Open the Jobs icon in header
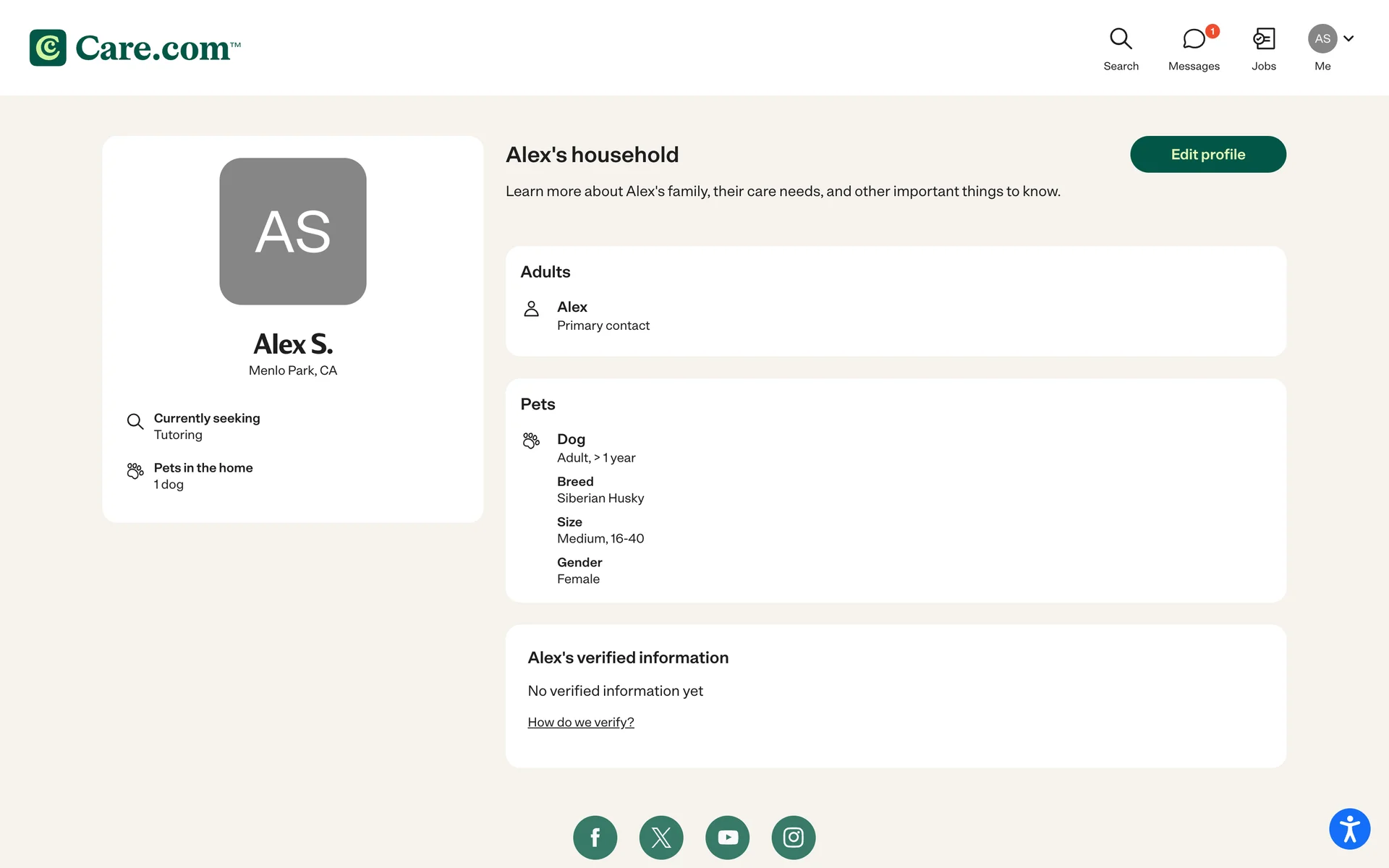Image resolution: width=1389 pixels, height=868 pixels. point(1263,39)
